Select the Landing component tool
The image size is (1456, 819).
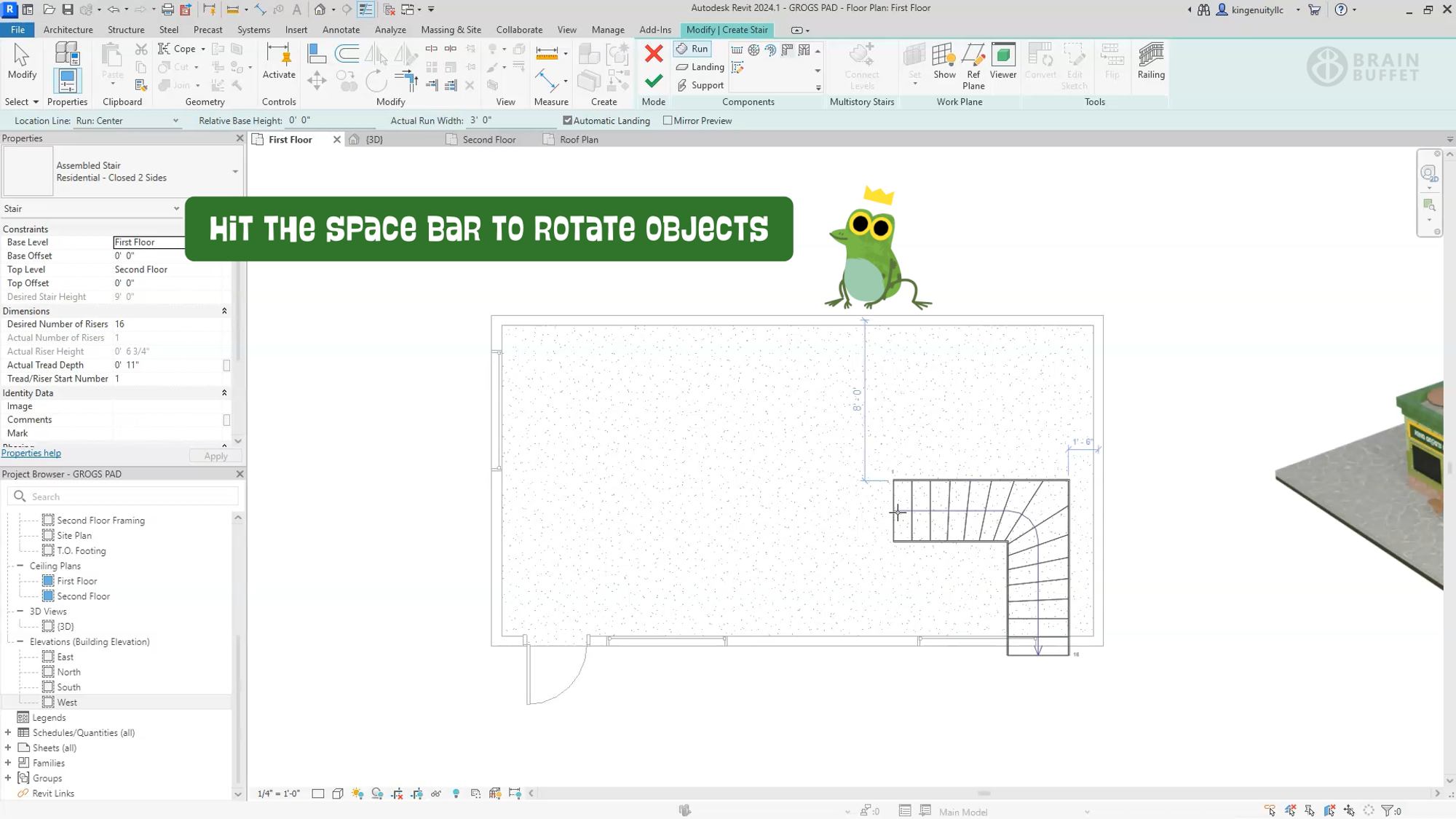click(699, 67)
